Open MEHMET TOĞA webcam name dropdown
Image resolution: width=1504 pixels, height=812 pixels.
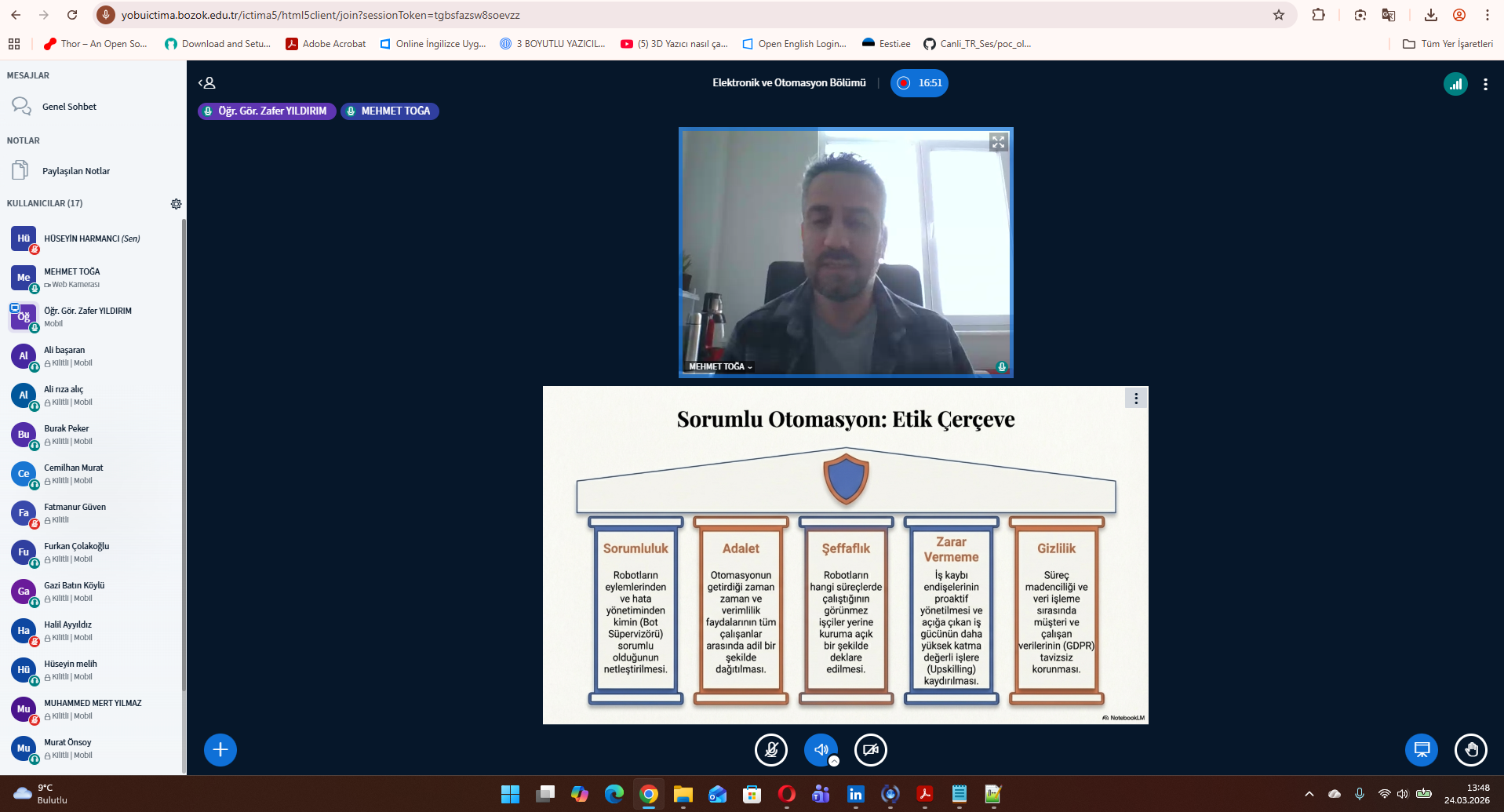click(x=720, y=366)
